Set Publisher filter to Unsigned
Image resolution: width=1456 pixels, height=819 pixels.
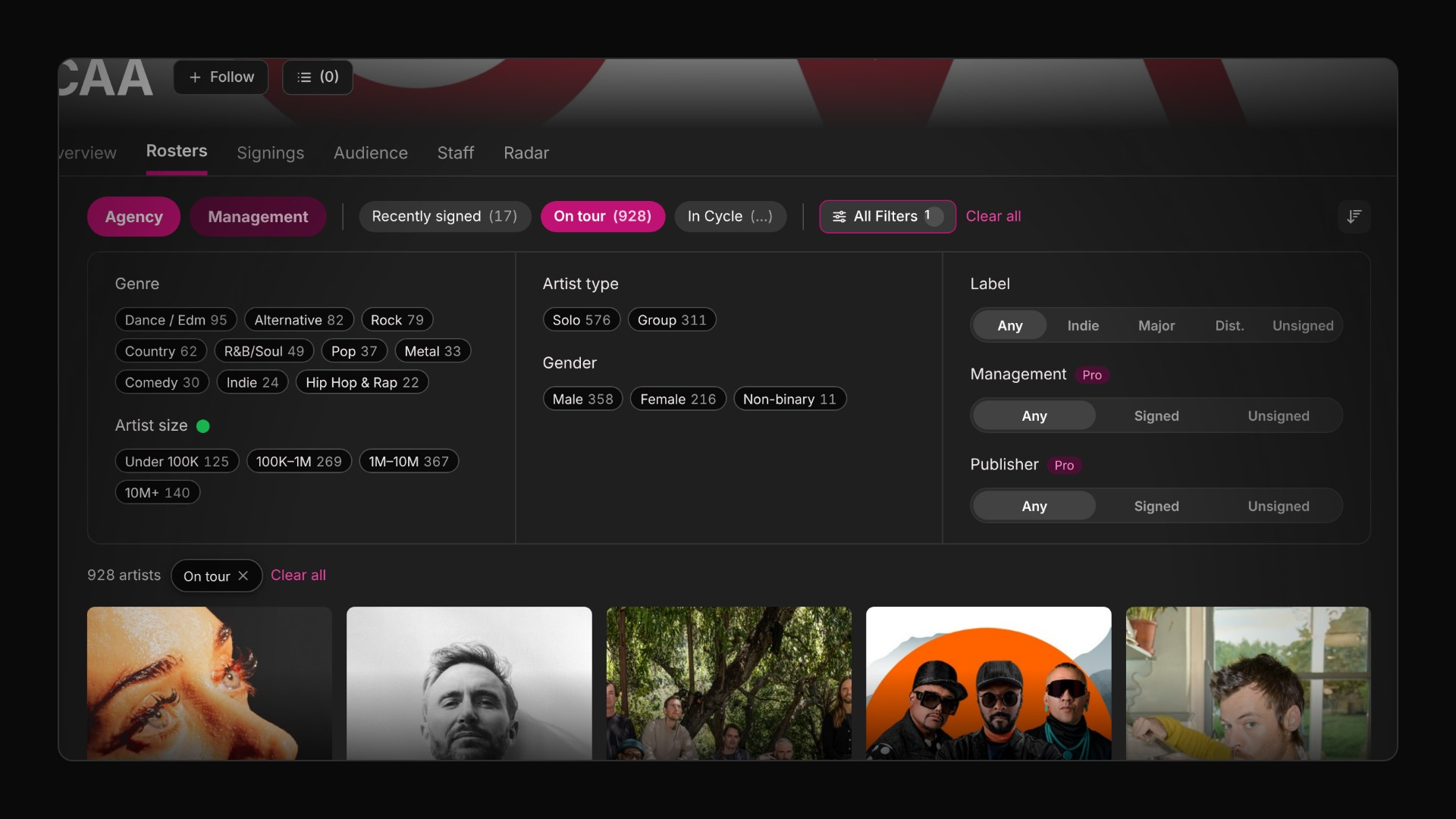(x=1278, y=506)
